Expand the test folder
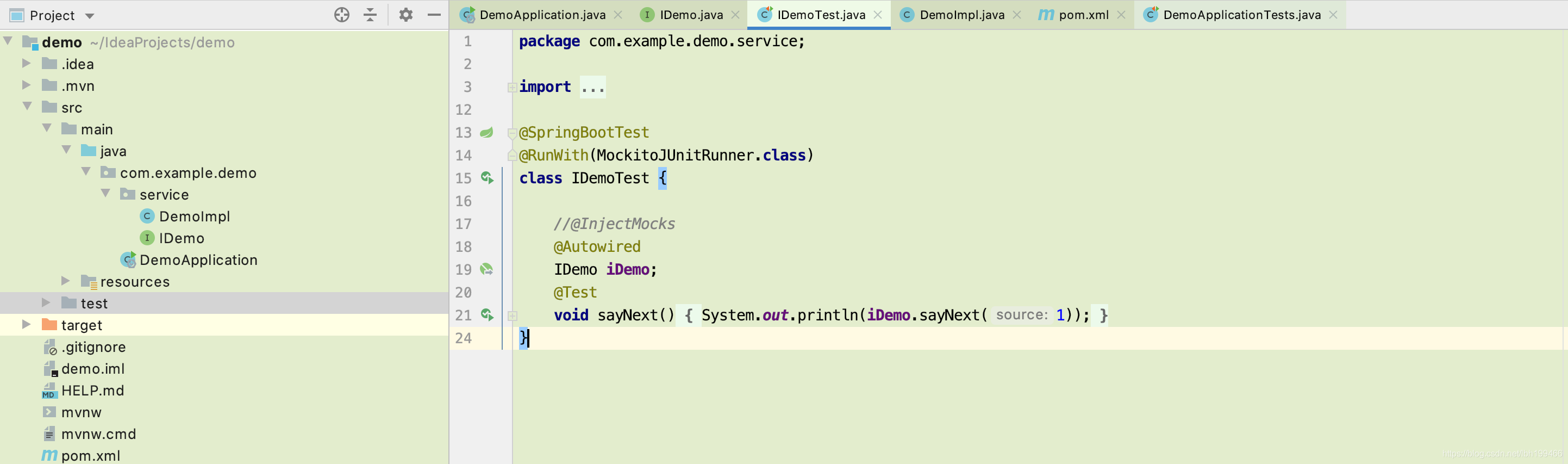This screenshot has height=464, width=1568. pyautogui.click(x=46, y=302)
